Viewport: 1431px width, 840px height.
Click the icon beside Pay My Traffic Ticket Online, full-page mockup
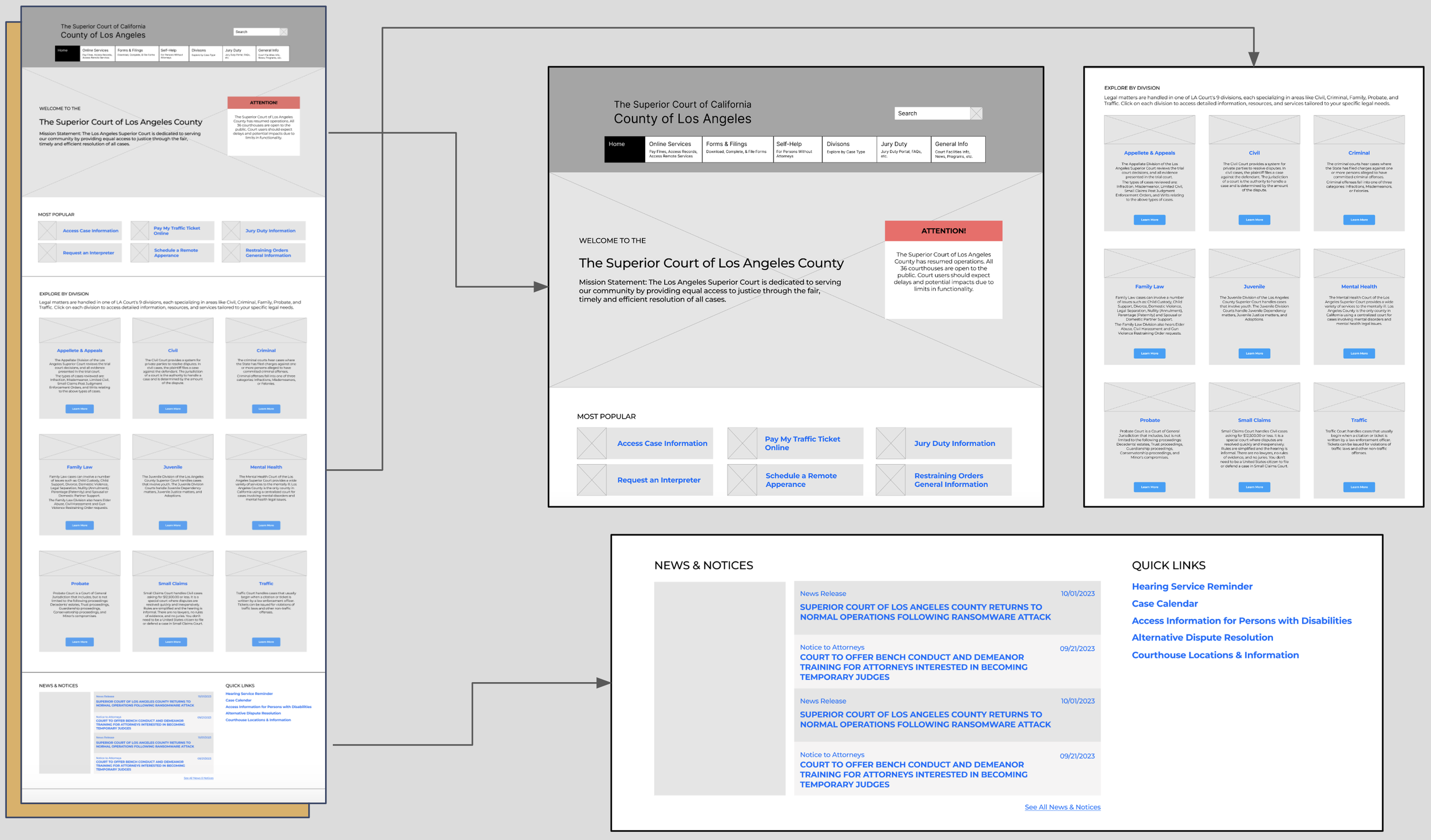[140, 231]
